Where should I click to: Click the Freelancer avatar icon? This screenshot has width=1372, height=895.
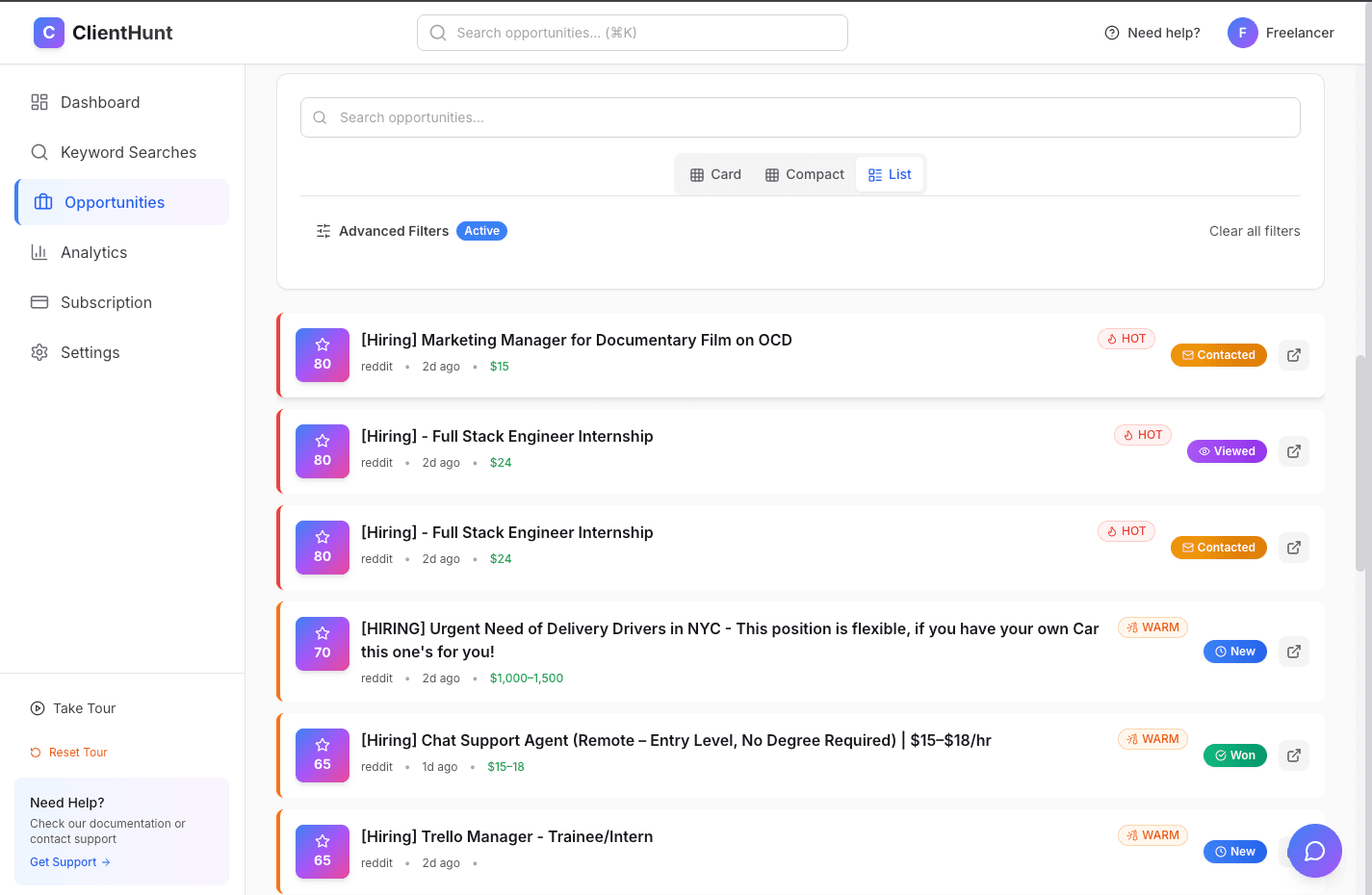coord(1242,32)
